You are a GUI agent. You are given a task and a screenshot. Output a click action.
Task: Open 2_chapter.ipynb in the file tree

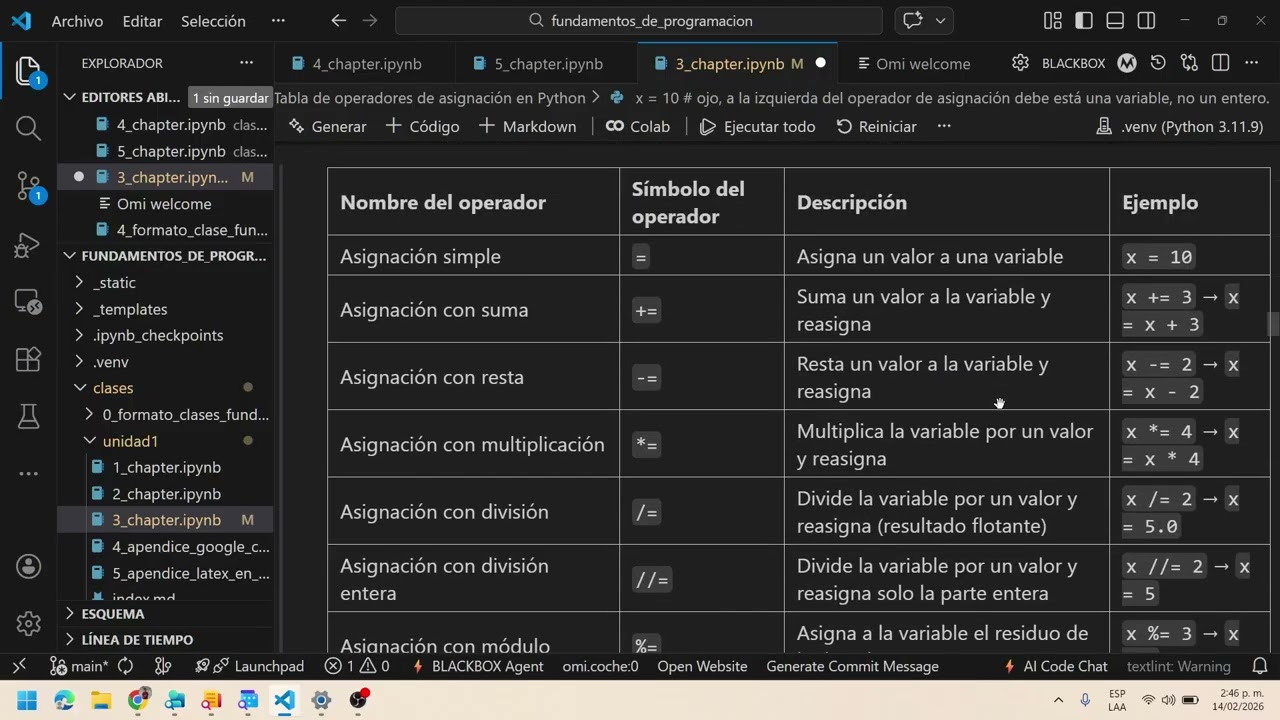pos(165,494)
